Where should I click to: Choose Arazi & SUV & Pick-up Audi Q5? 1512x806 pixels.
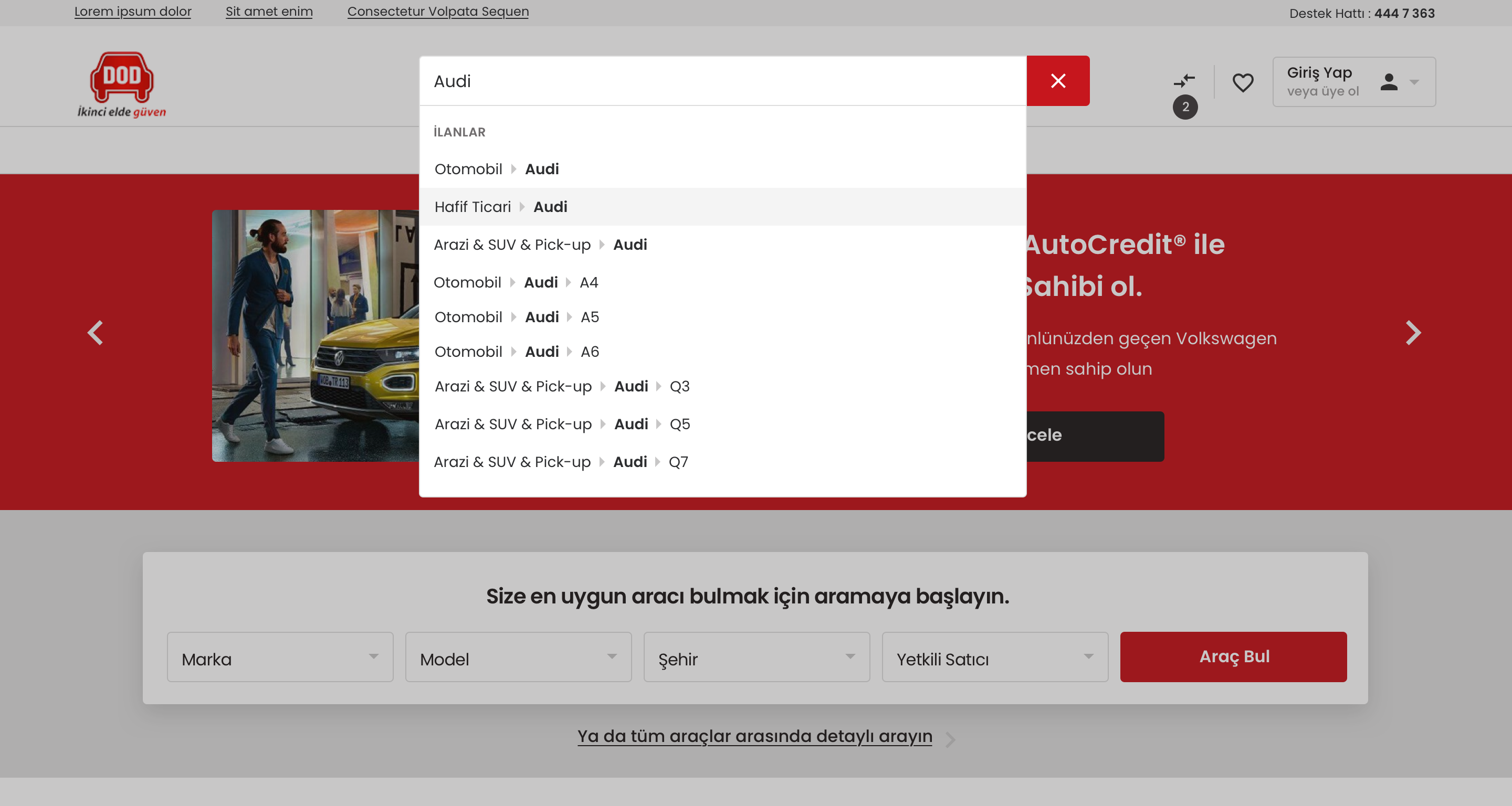click(723, 424)
